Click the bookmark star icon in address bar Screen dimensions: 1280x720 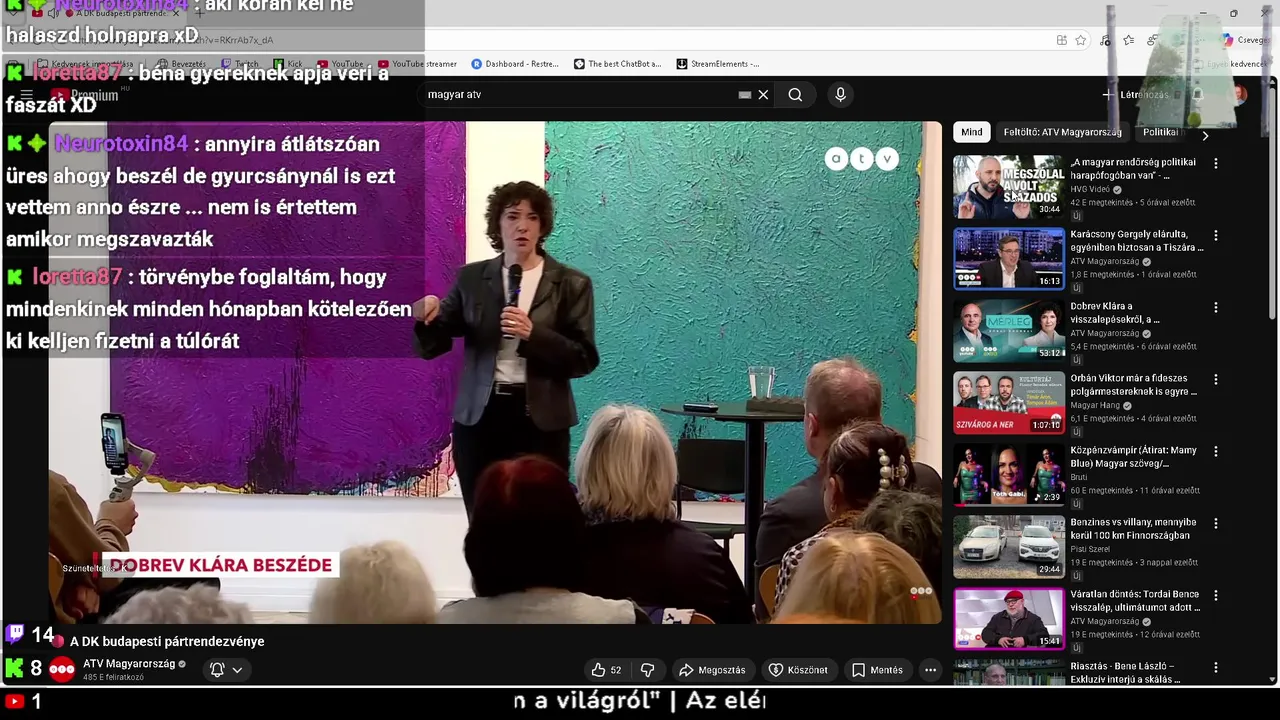[x=1081, y=40]
